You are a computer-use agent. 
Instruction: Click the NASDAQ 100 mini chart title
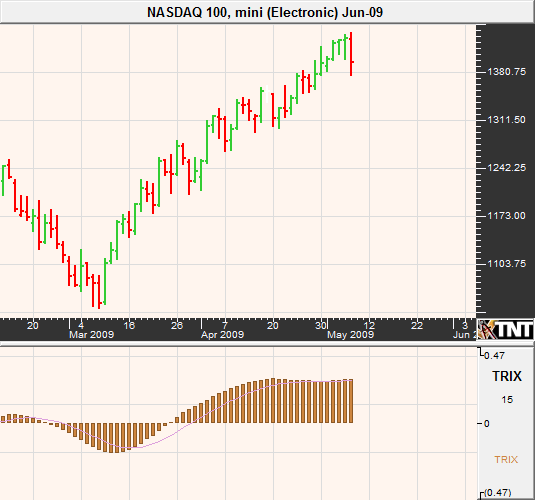point(265,13)
